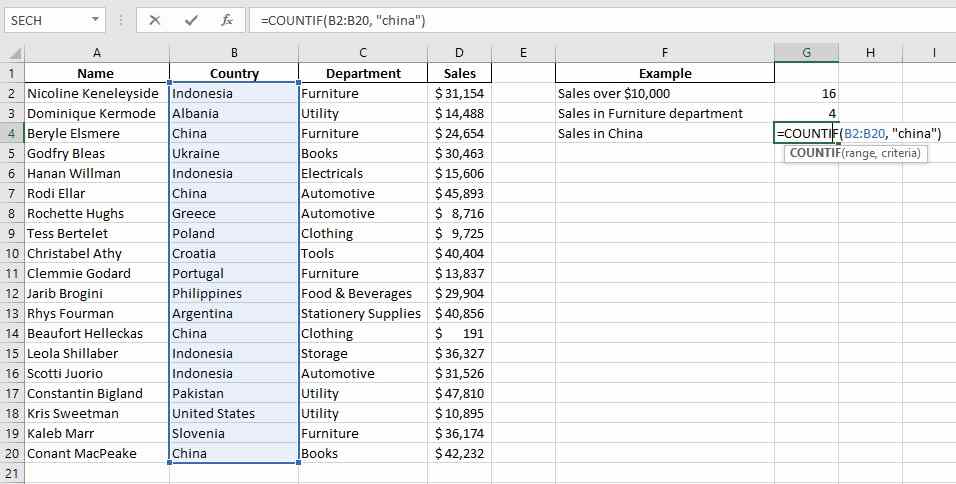Image resolution: width=956 pixels, height=484 pixels.
Task: Select column B header
Action: (x=234, y=53)
